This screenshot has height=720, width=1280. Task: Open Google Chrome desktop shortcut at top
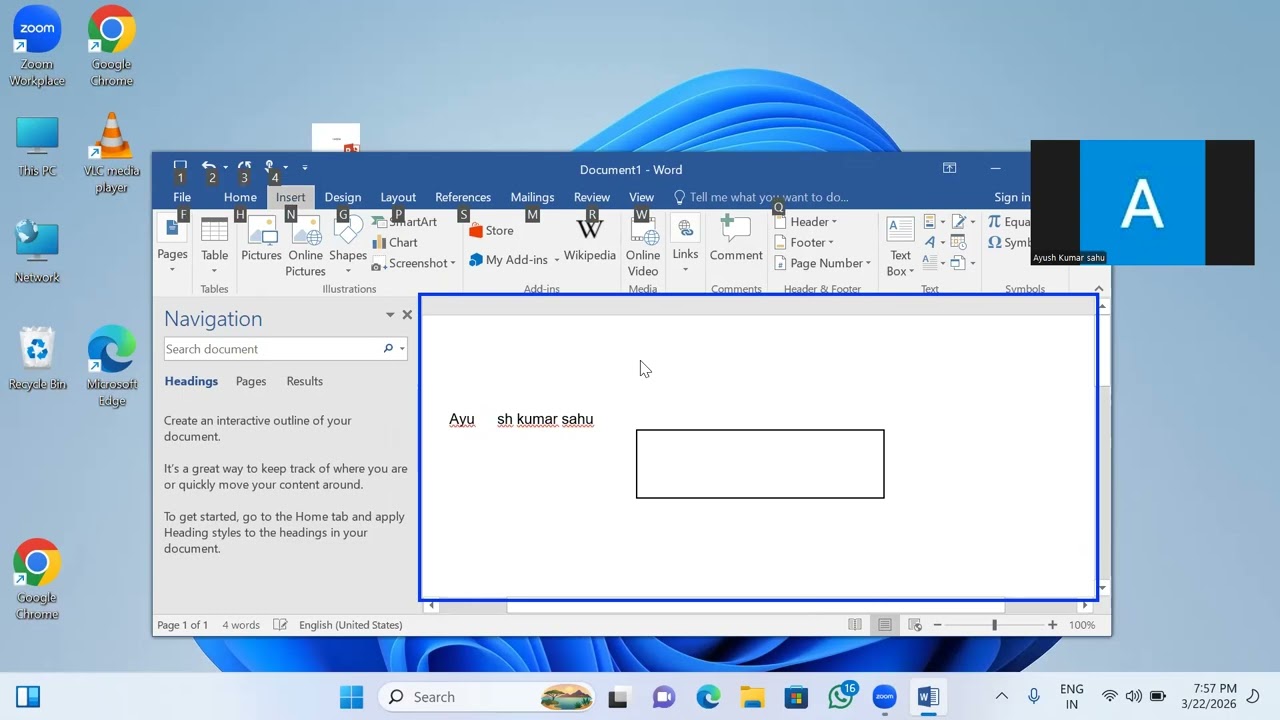point(111,46)
